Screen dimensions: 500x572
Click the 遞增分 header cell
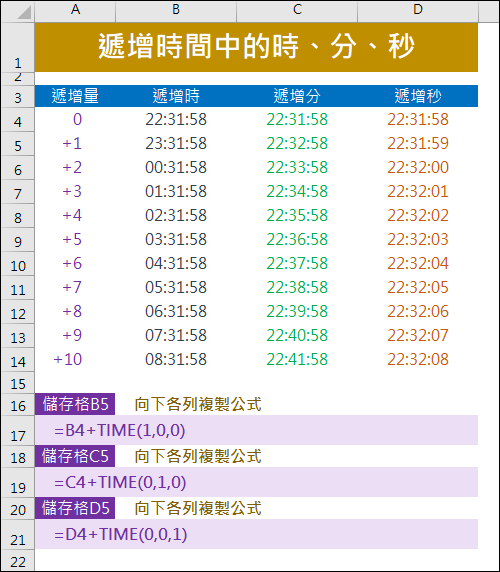click(x=297, y=96)
